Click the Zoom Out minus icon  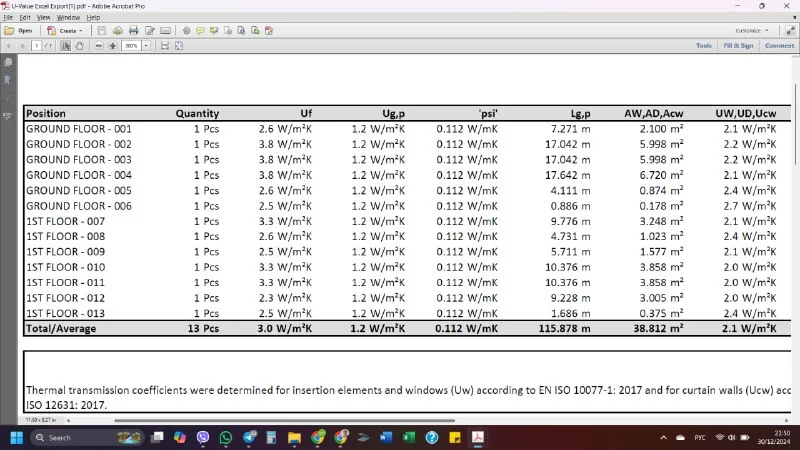(98, 46)
